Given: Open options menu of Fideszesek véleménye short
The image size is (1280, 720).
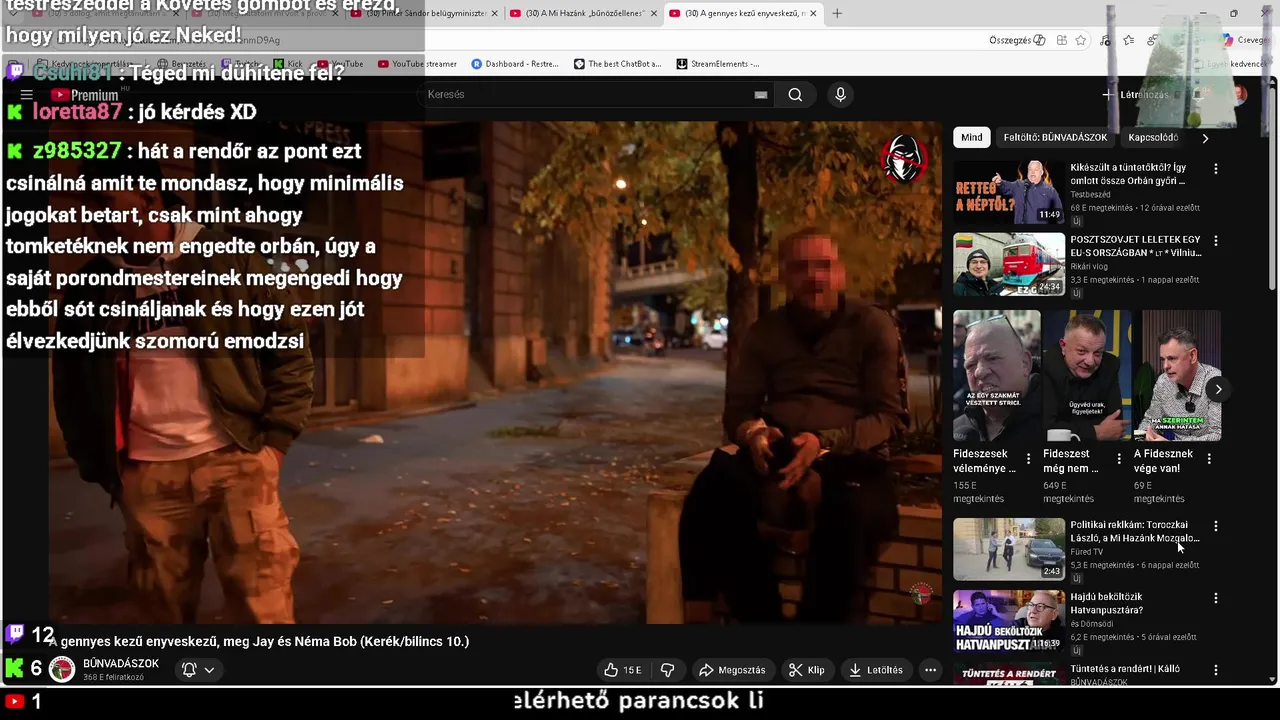Looking at the screenshot, I should pos(1028,459).
